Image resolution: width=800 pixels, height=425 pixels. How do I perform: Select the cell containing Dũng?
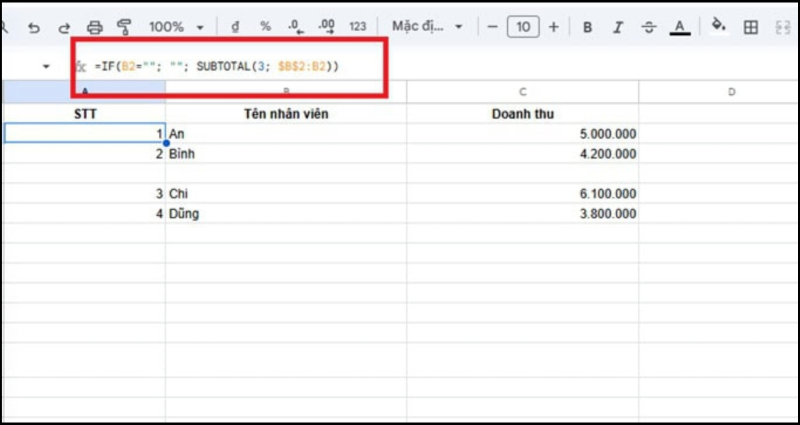point(286,213)
